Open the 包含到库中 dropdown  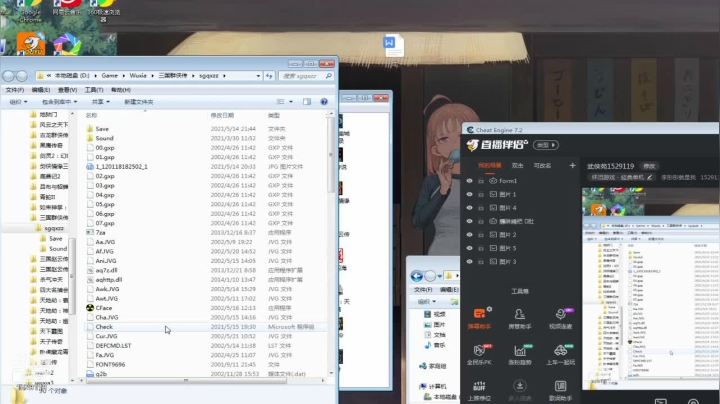pos(59,101)
